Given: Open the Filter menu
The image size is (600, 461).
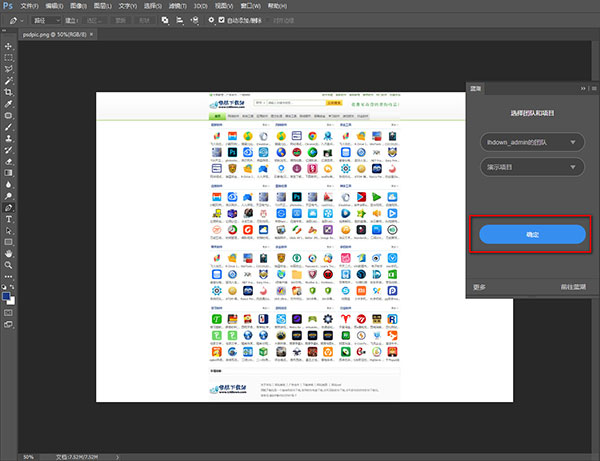Looking at the screenshot, I should [x=178, y=6].
